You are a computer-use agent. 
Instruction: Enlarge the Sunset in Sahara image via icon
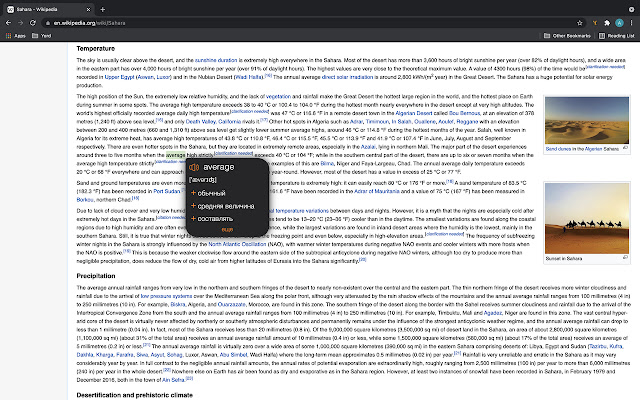[x=625, y=257]
